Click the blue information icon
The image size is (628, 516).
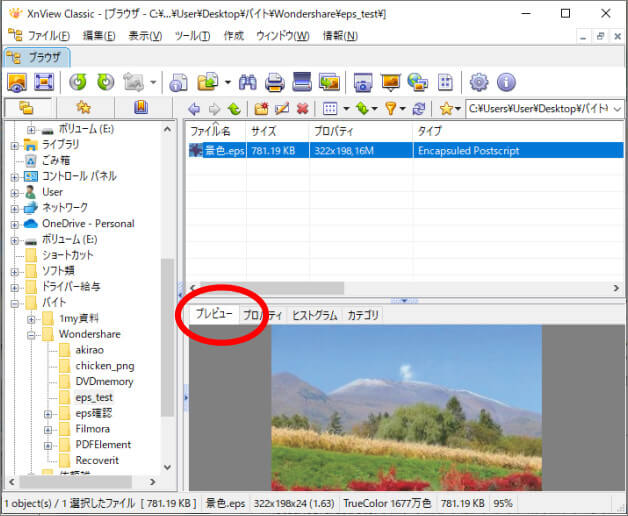pyautogui.click(x=506, y=83)
